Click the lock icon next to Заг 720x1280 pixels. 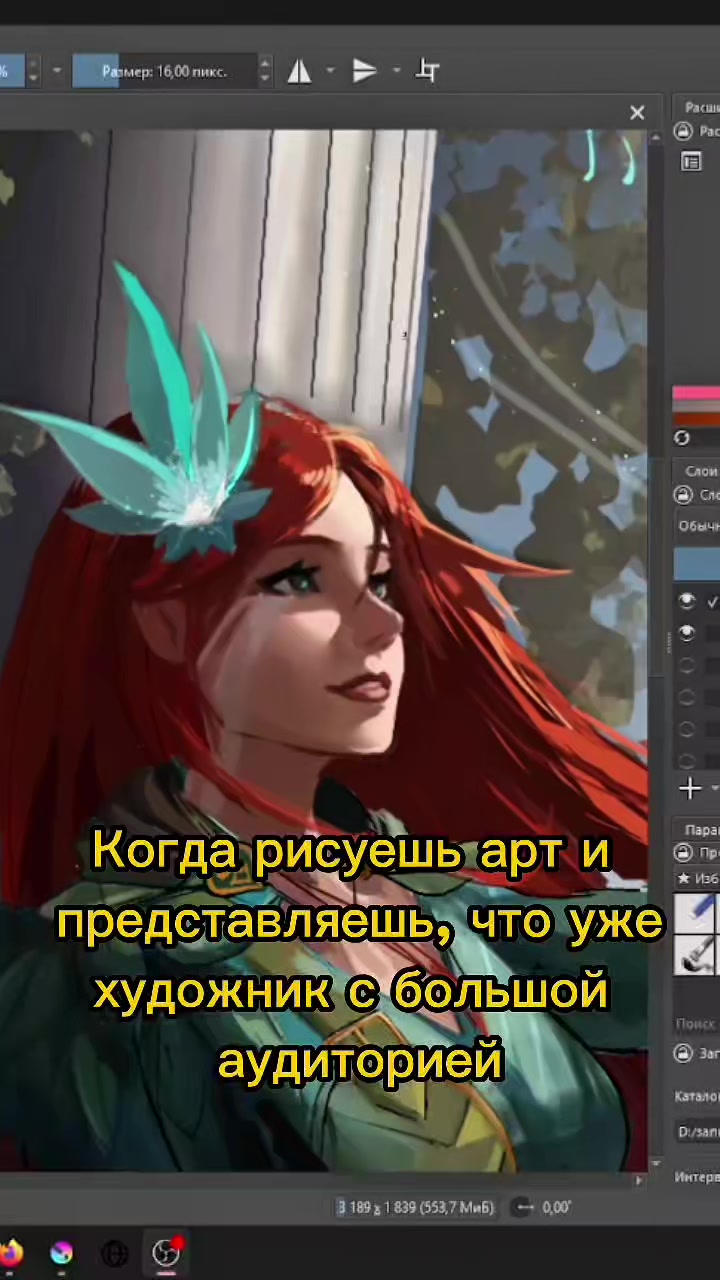click(684, 1053)
